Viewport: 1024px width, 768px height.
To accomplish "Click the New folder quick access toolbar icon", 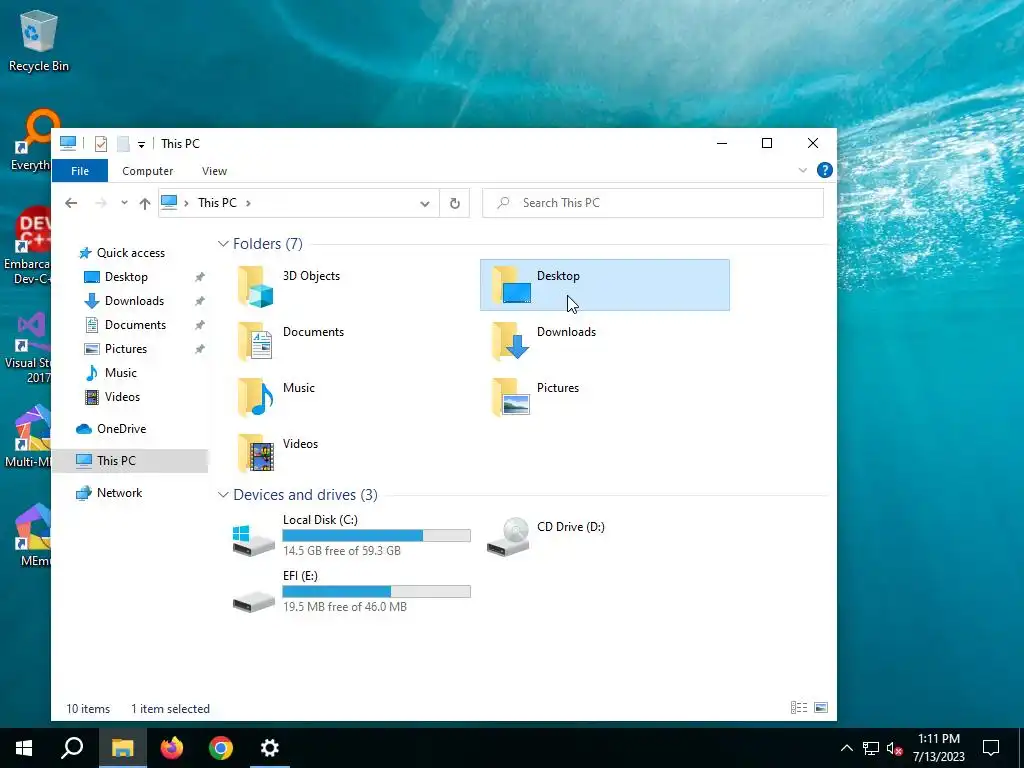I will point(123,144).
